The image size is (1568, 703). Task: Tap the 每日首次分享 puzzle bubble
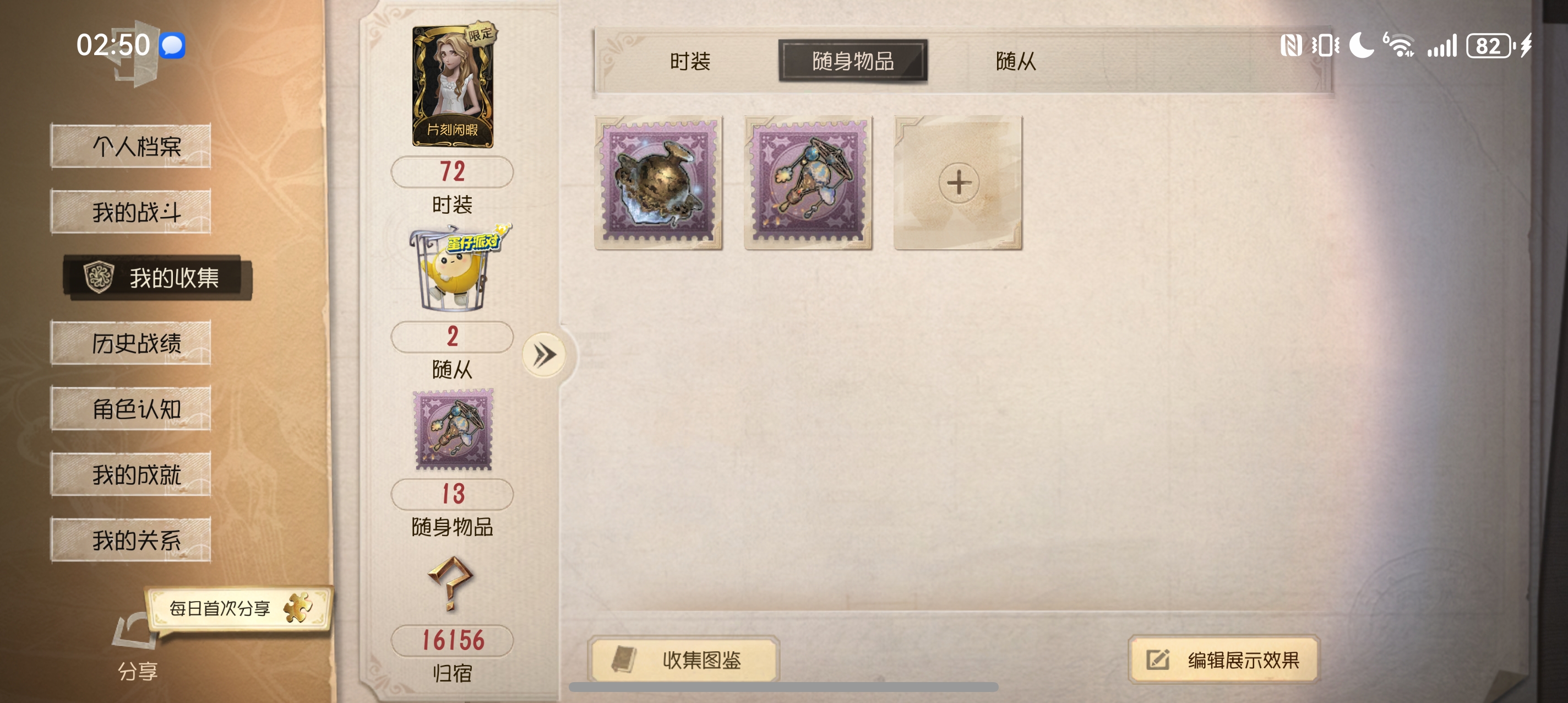(240, 607)
